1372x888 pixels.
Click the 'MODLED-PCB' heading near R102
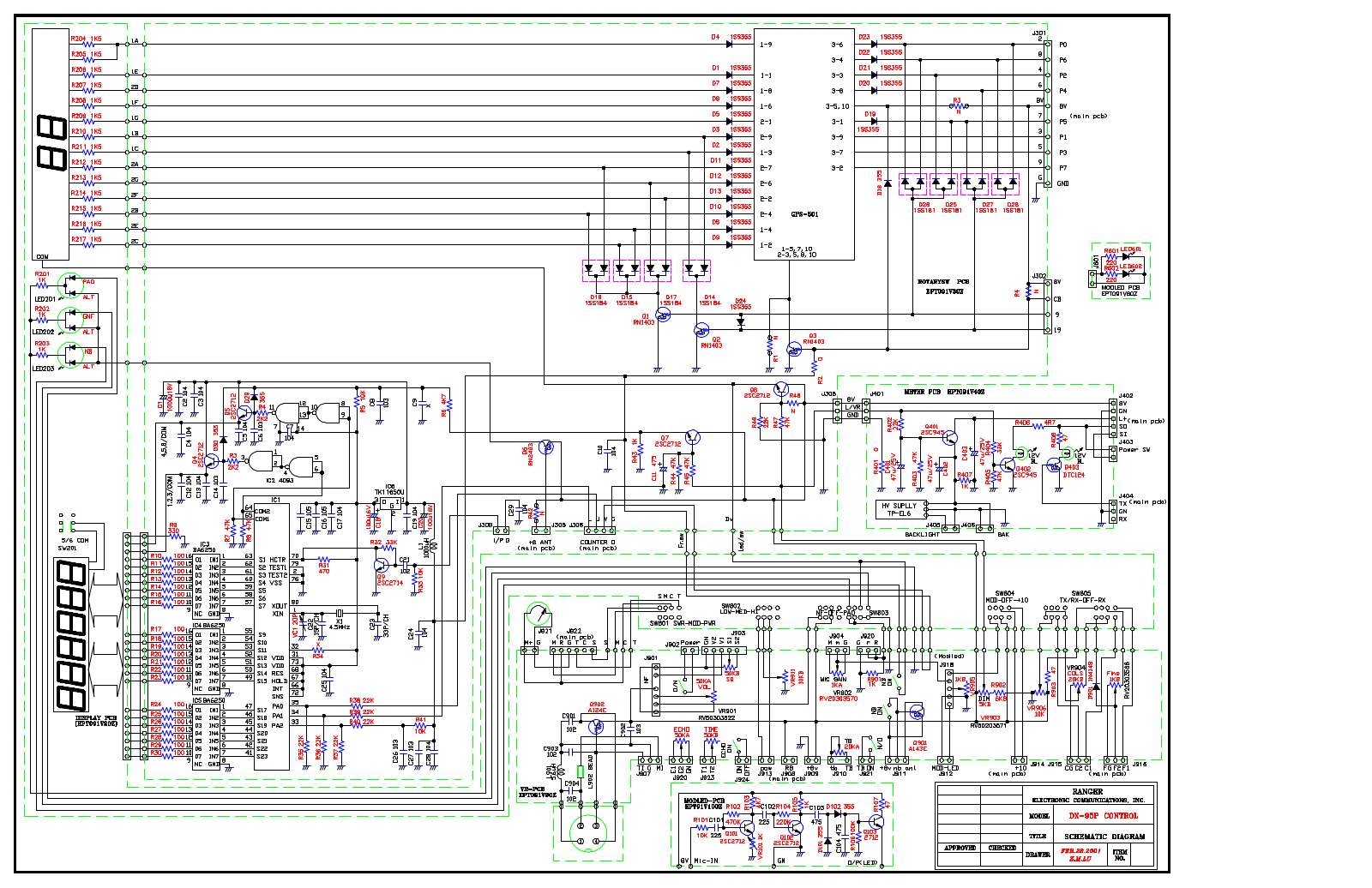705,801
